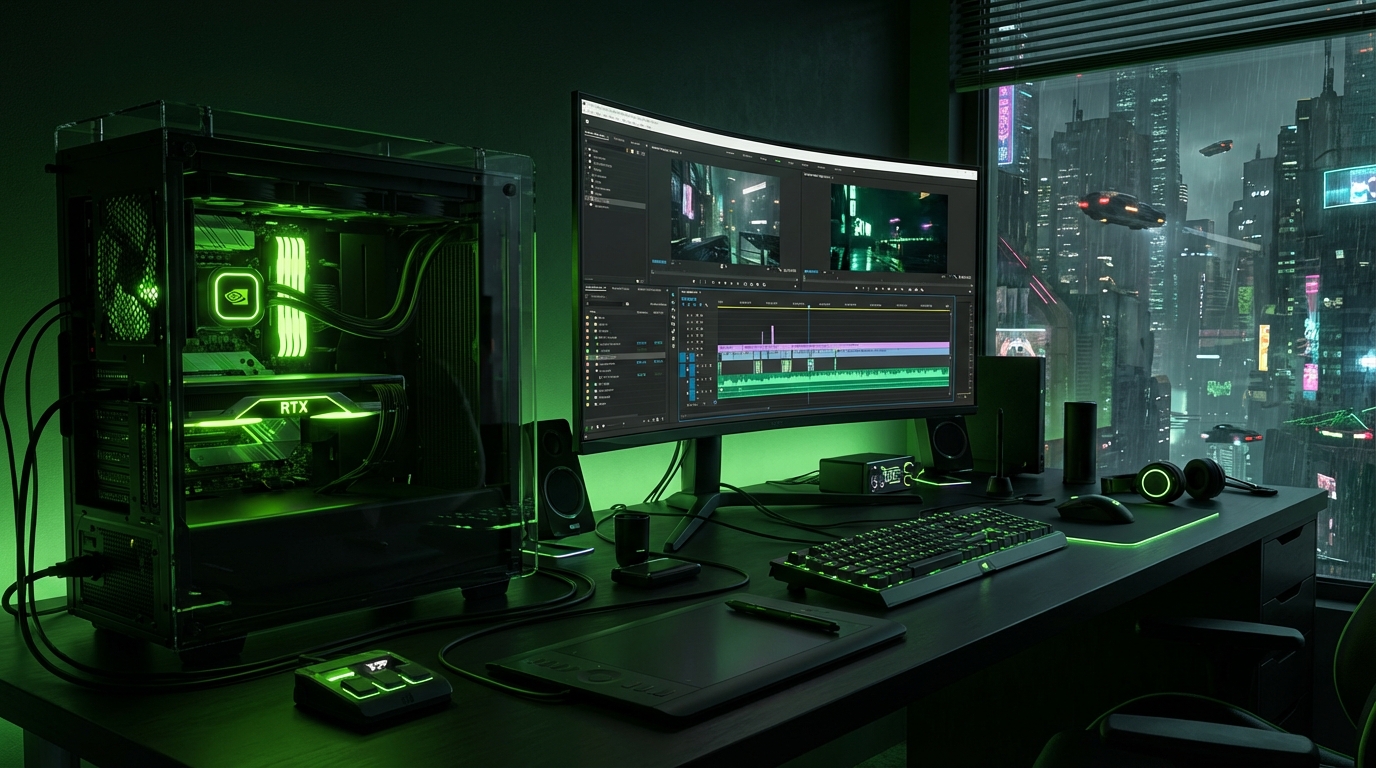Click the zoom slider at the bottom of the timeline
The height and width of the screenshot is (768, 1376).
click(x=768, y=407)
